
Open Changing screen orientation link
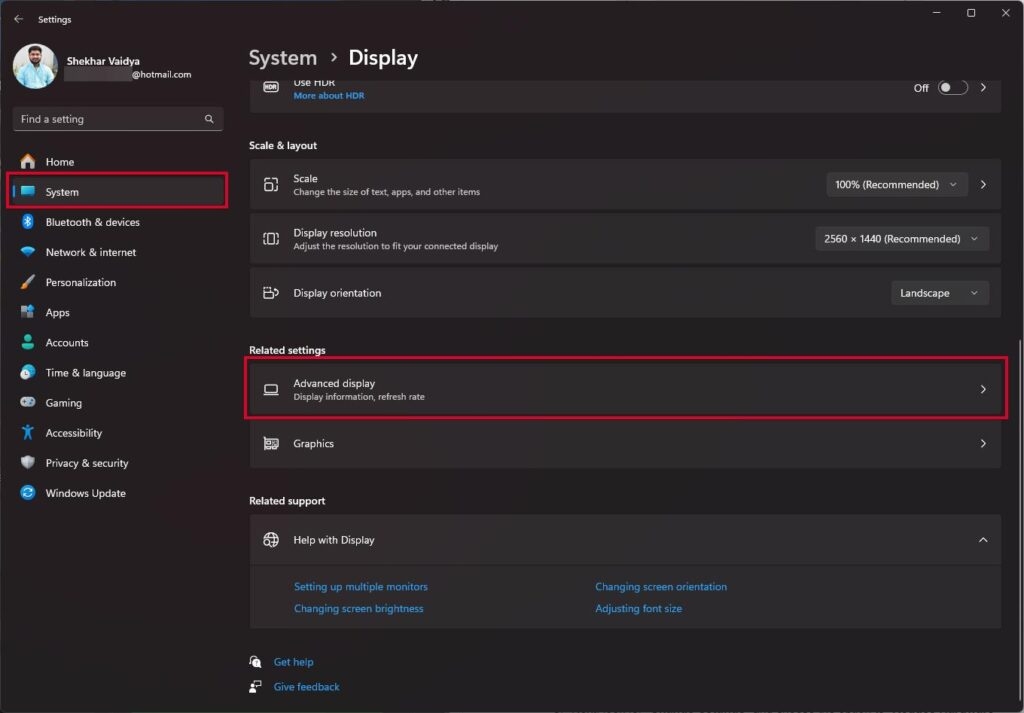pyautogui.click(x=661, y=586)
